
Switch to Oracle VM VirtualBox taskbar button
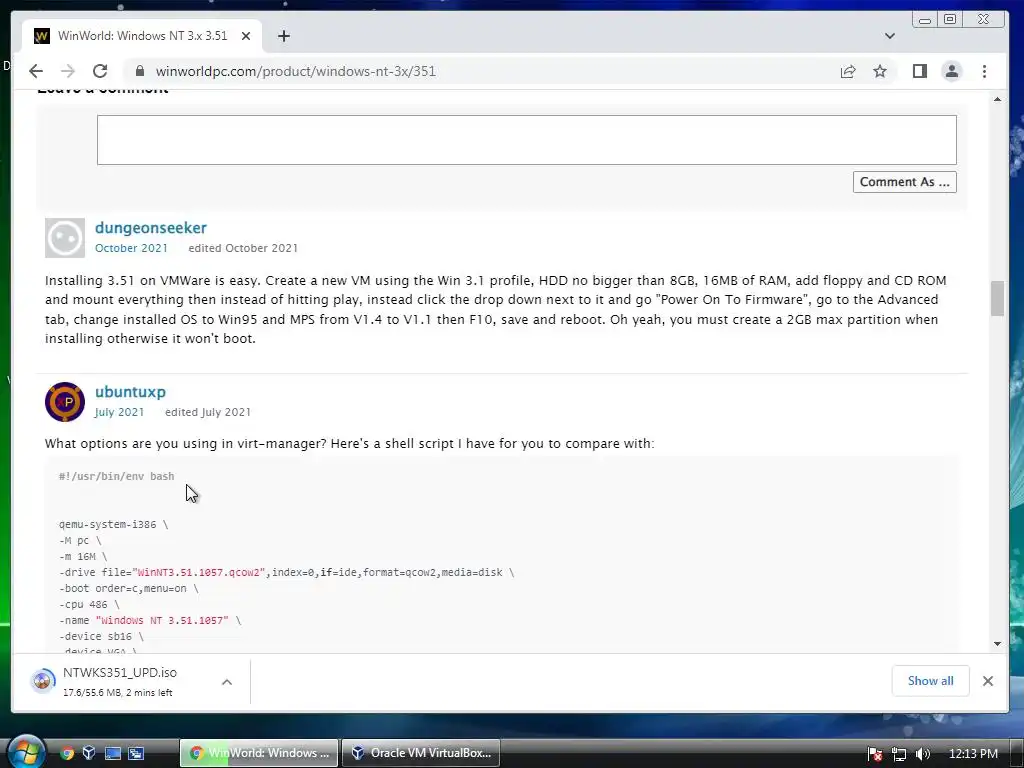coord(421,753)
